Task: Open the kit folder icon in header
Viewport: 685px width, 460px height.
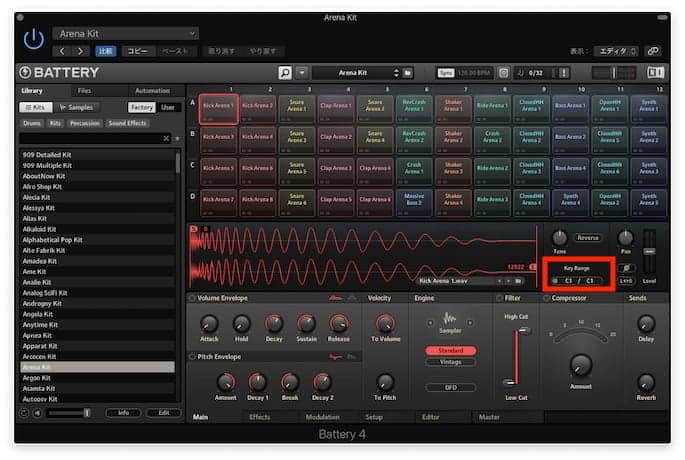Action: click(408, 73)
